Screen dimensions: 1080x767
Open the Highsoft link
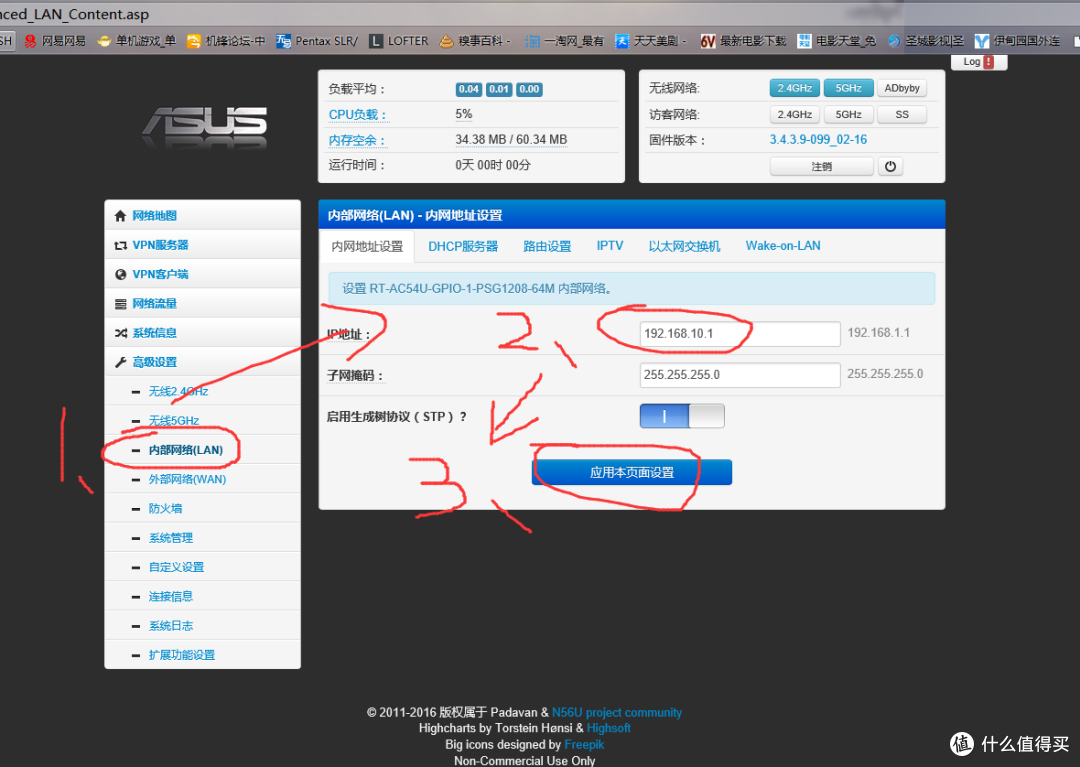(608, 728)
